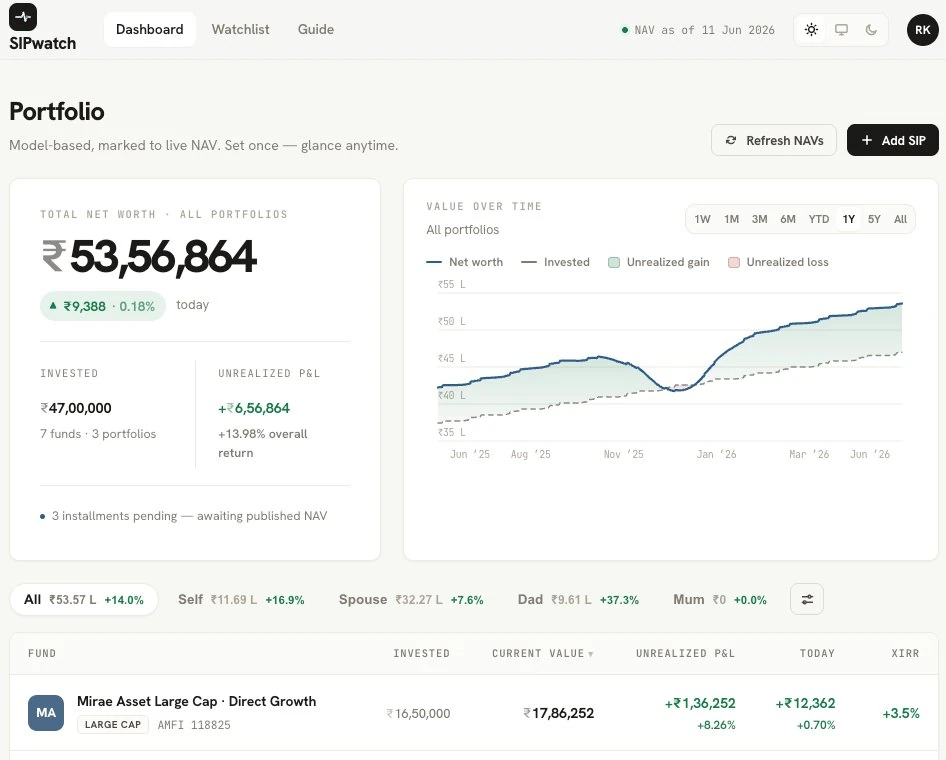Click the AMFI 118825 code
Screen dimensions: 946x760
coord(194,725)
